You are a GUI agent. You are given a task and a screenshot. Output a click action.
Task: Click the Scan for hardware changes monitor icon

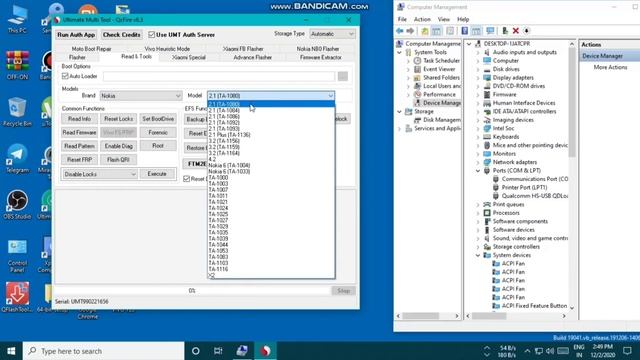pyautogui.click(x=490, y=31)
